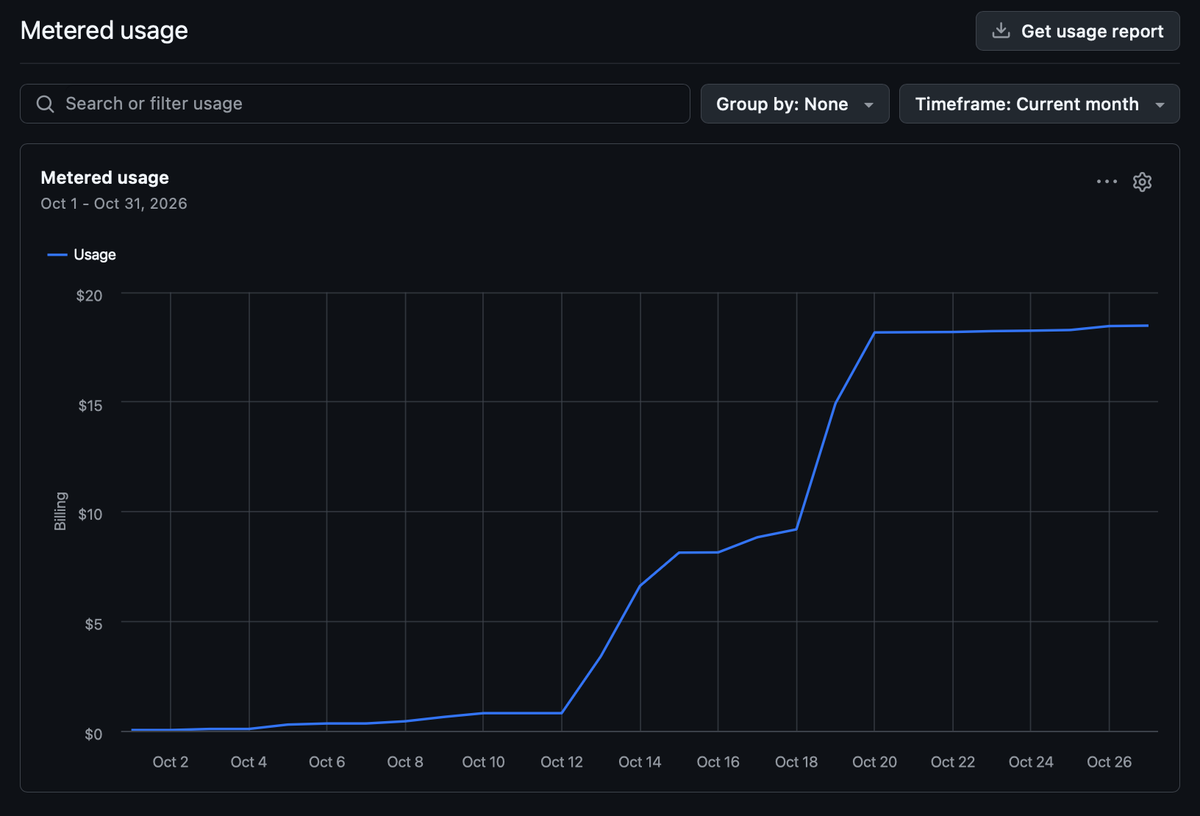1200x816 pixels.
Task: Toggle the Usage legend series
Action: click(82, 255)
